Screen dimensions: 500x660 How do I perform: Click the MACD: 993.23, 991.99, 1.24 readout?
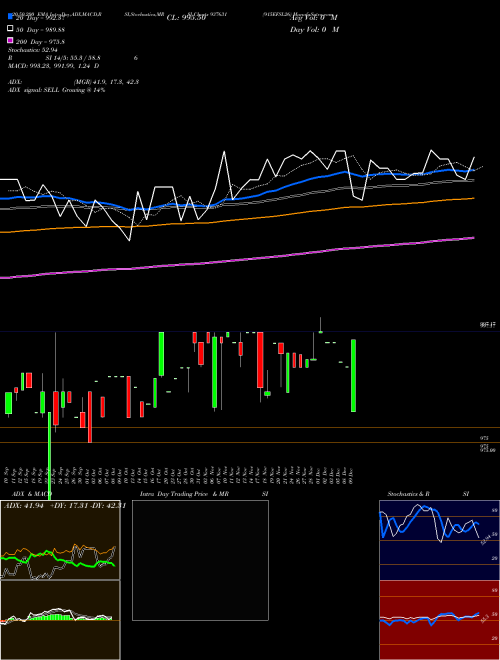pyautogui.click(x=54, y=66)
